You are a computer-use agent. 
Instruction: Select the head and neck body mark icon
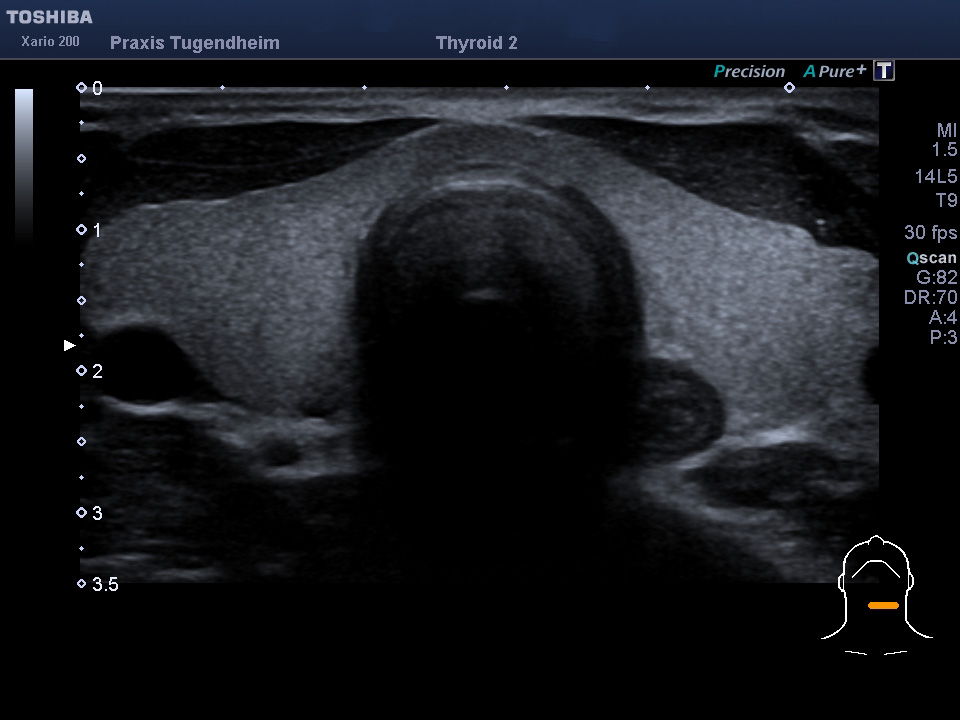876,596
